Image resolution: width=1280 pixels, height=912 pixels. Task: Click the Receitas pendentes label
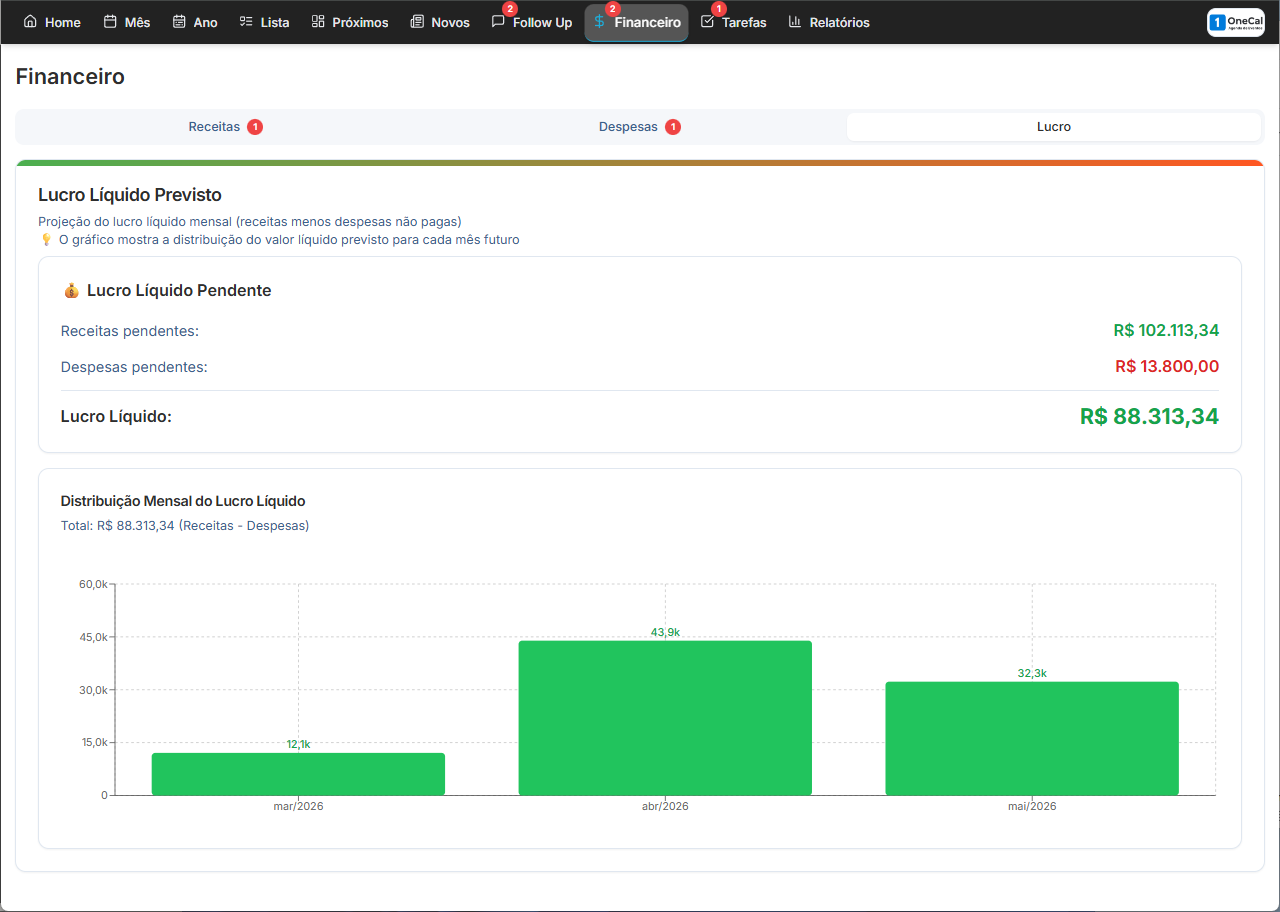[x=130, y=331]
